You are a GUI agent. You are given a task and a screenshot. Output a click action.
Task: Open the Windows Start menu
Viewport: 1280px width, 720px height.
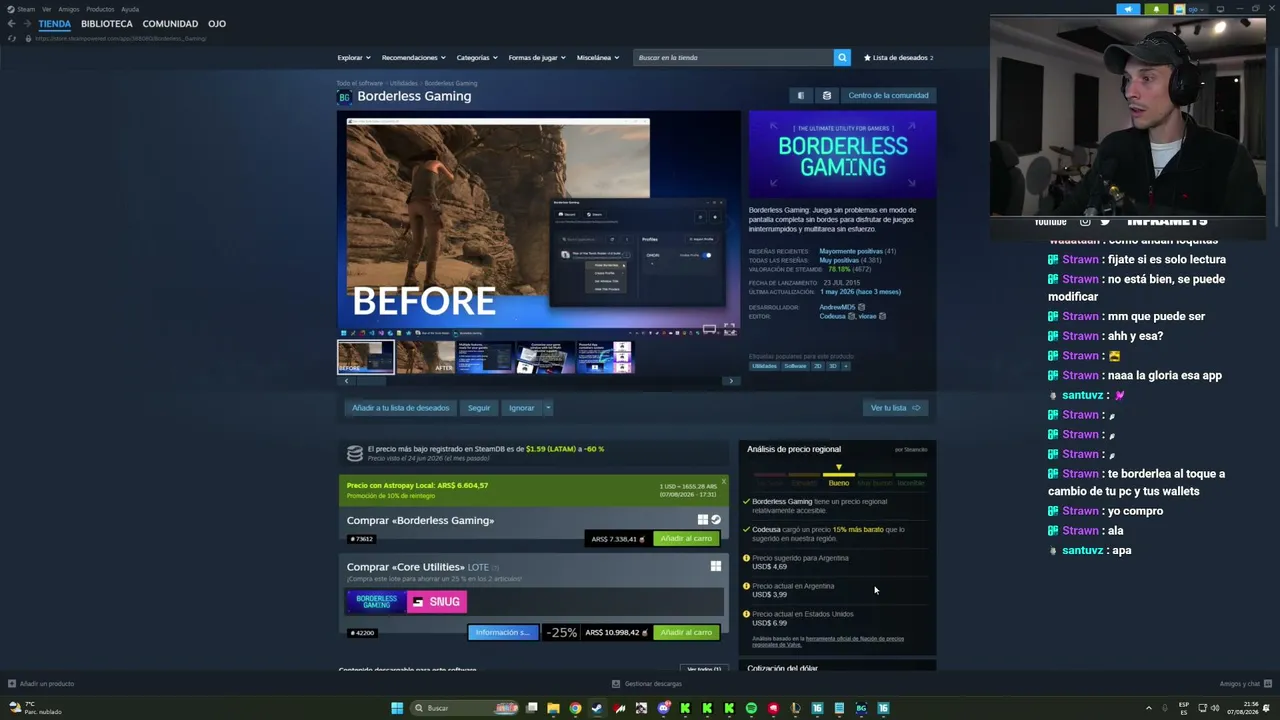397,708
